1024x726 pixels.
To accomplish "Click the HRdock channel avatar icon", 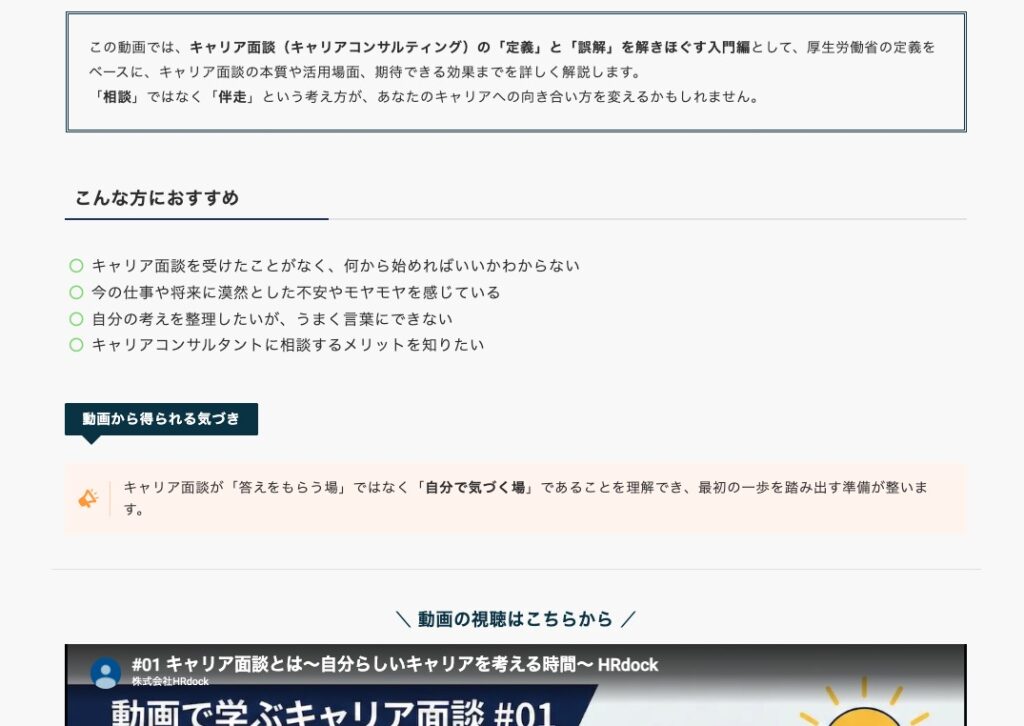I will [106, 672].
